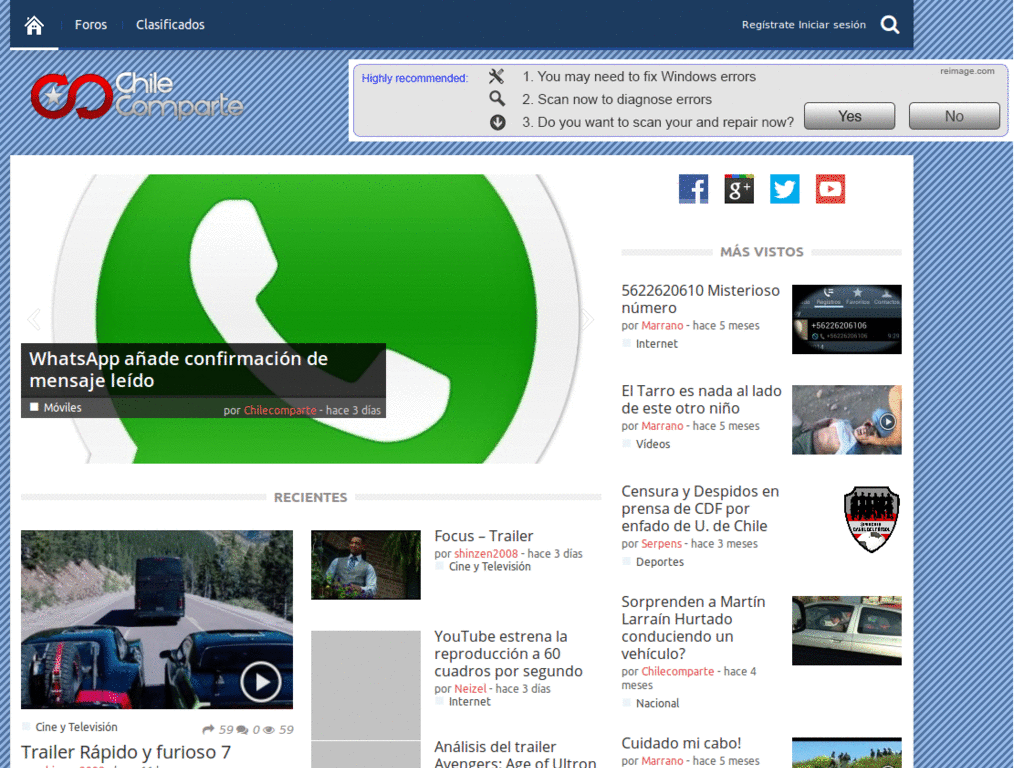Open the Twitter icon
This screenshot has height=768, width=1024.
(x=784, y=189)
